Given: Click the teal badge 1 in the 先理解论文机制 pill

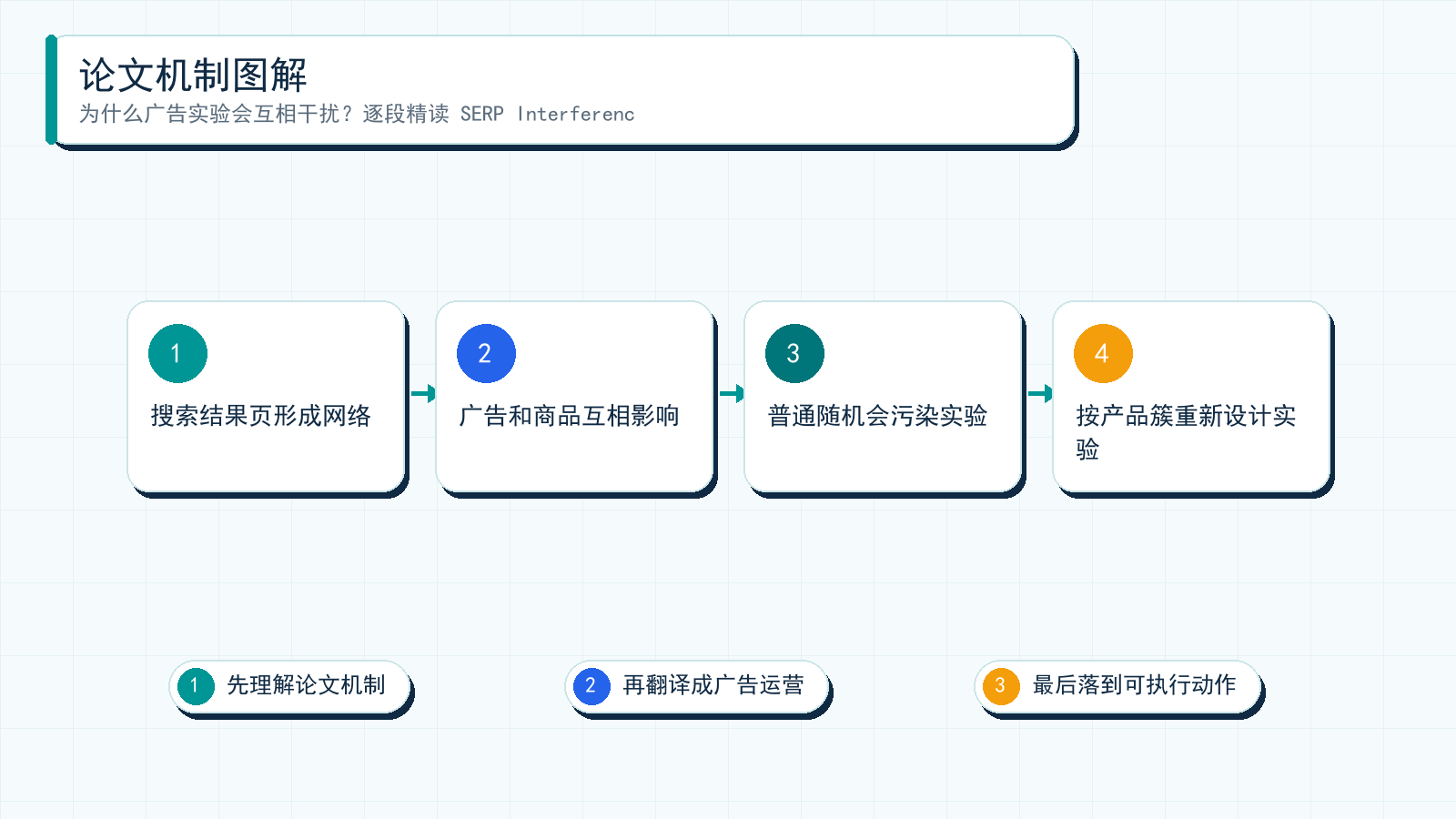Looking at the screenshot, I should (196, 686).
